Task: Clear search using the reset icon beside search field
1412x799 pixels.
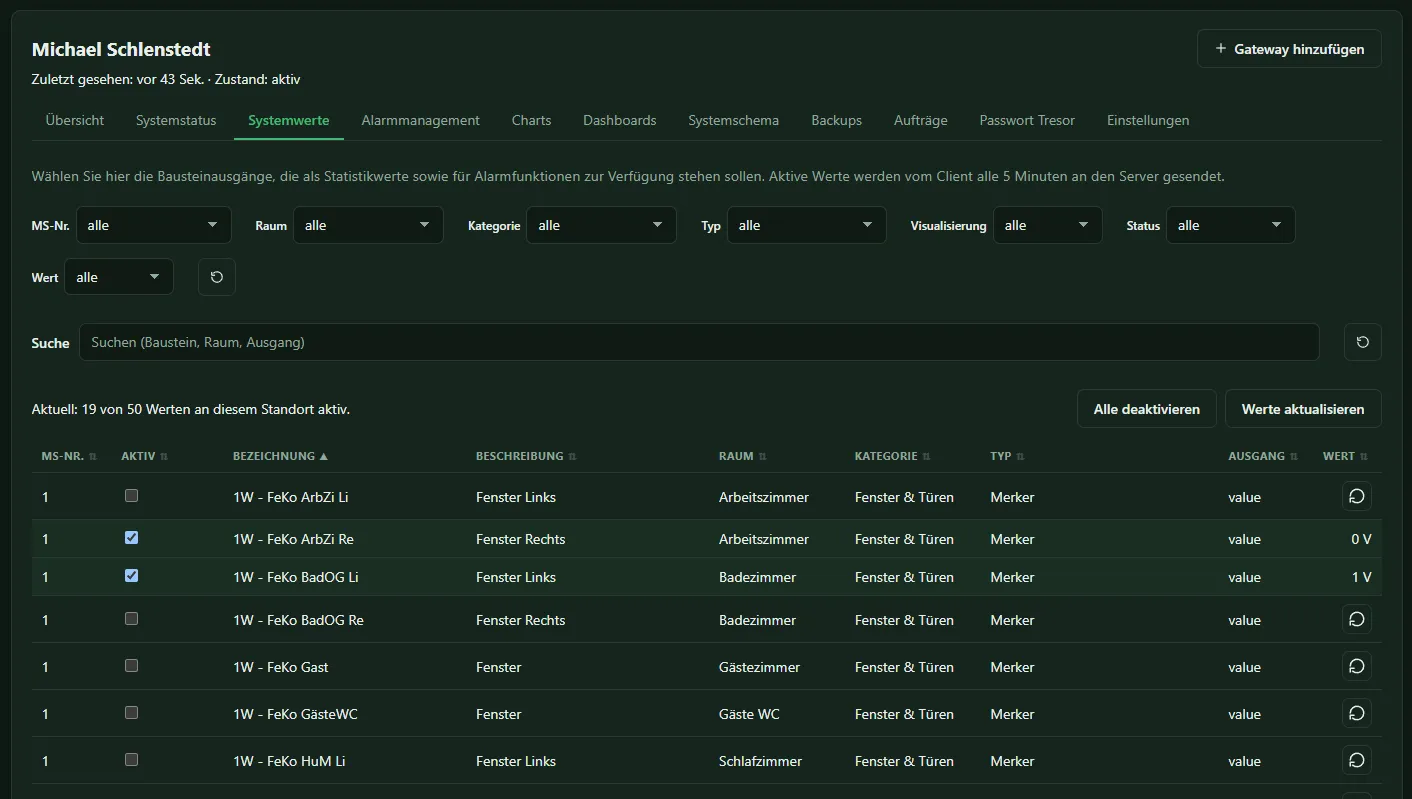Action: pos(1362,342)
